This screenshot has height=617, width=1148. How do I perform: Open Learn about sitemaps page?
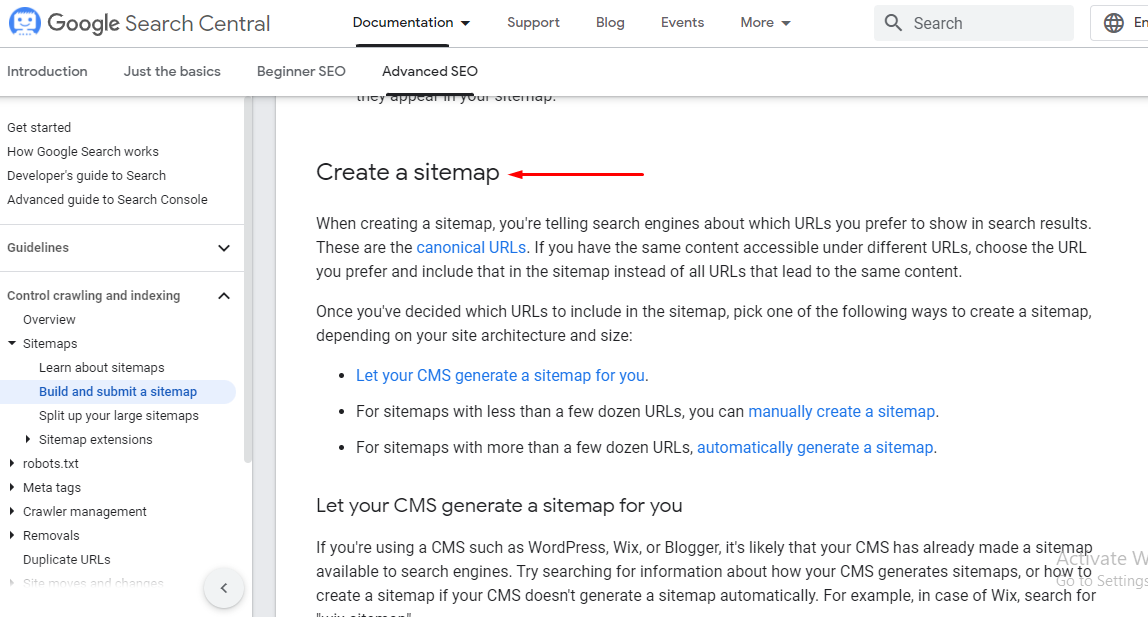[x=102, y=367]
